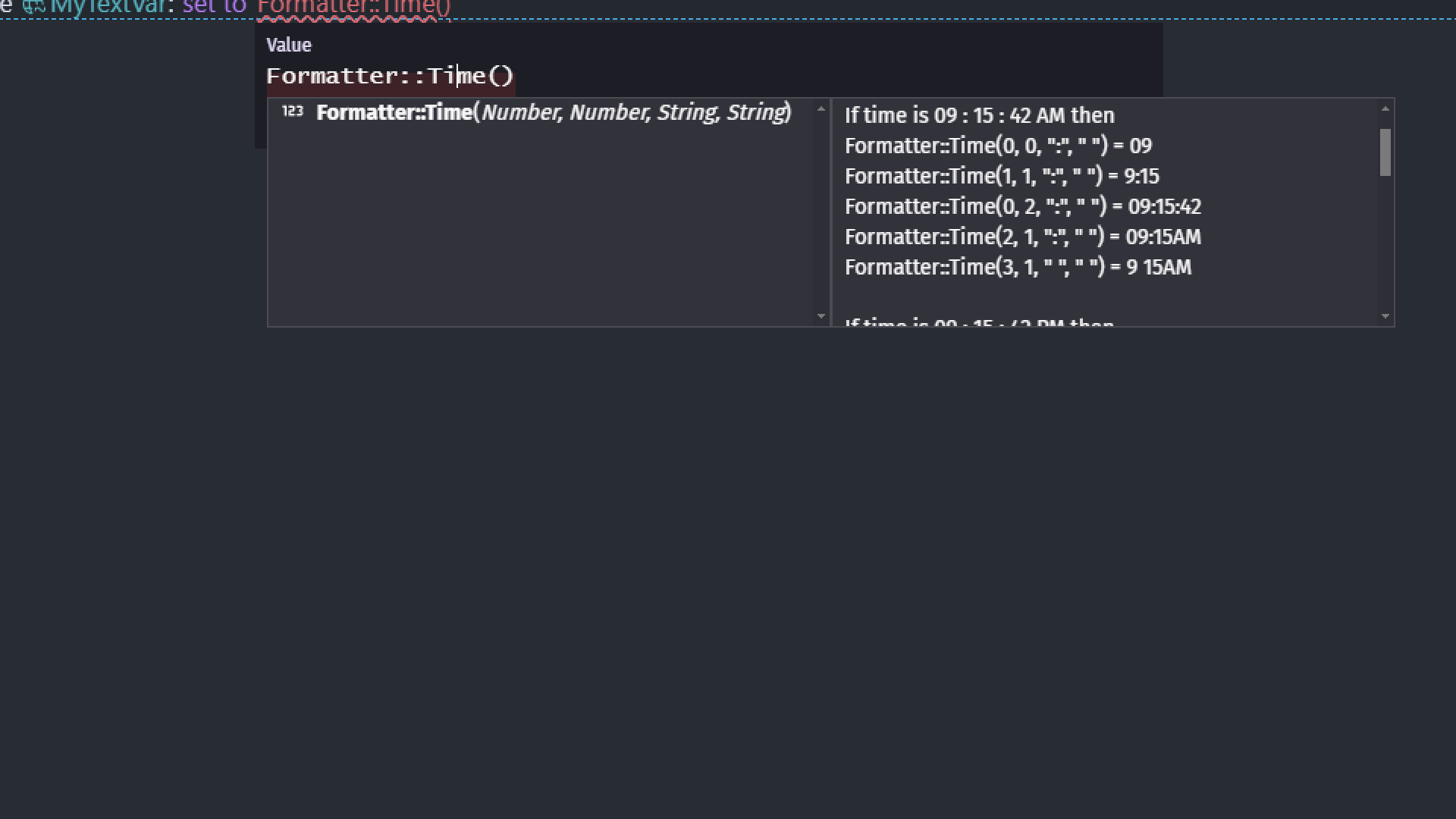Viewport: 1456px width, 819px height.
Task: Click the example line resulting in 09
Action: pyautogui.click(x=998, y=146)
